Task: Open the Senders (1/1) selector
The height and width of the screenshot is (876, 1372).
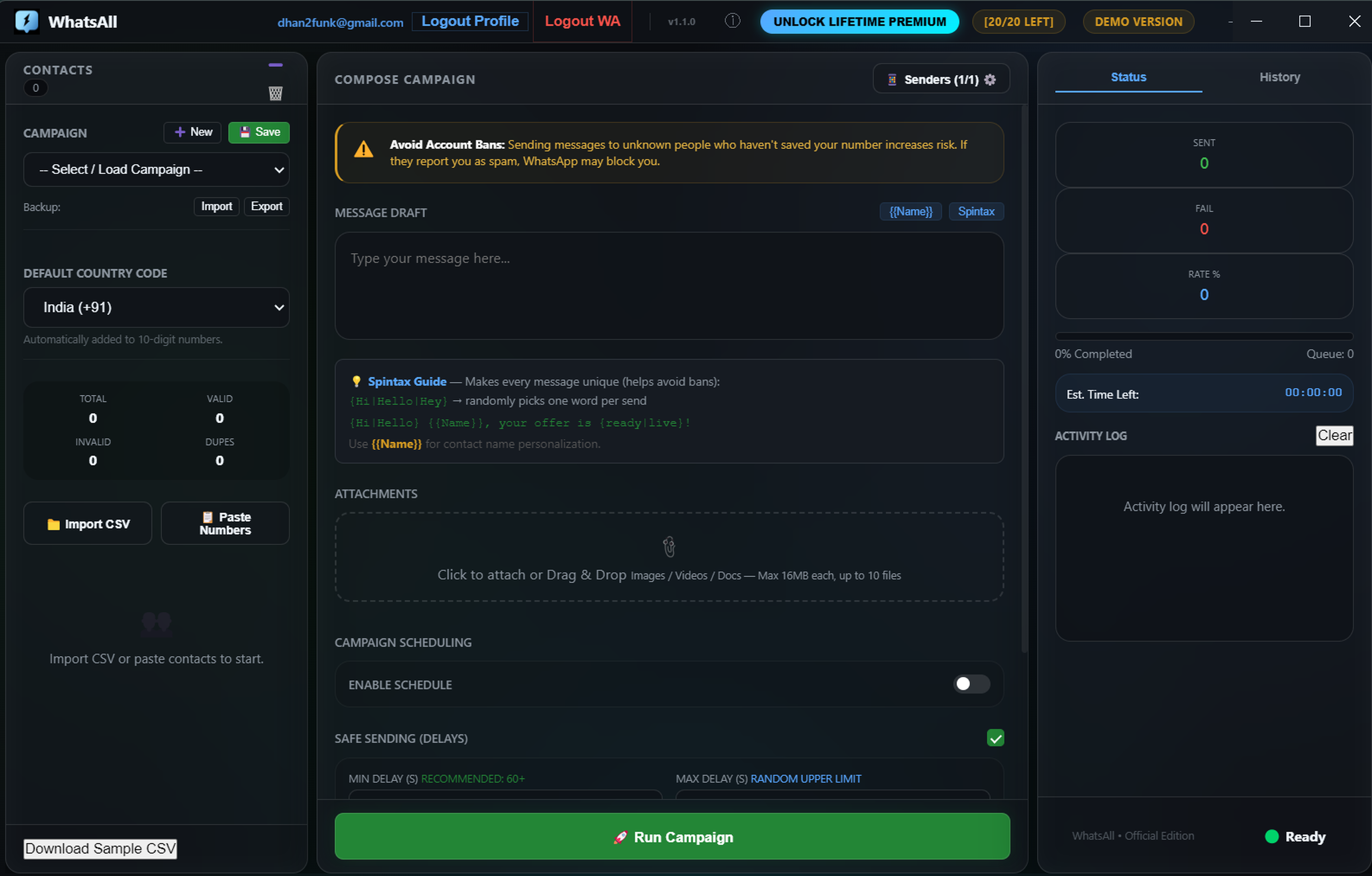Action: (x=941, y=79)
